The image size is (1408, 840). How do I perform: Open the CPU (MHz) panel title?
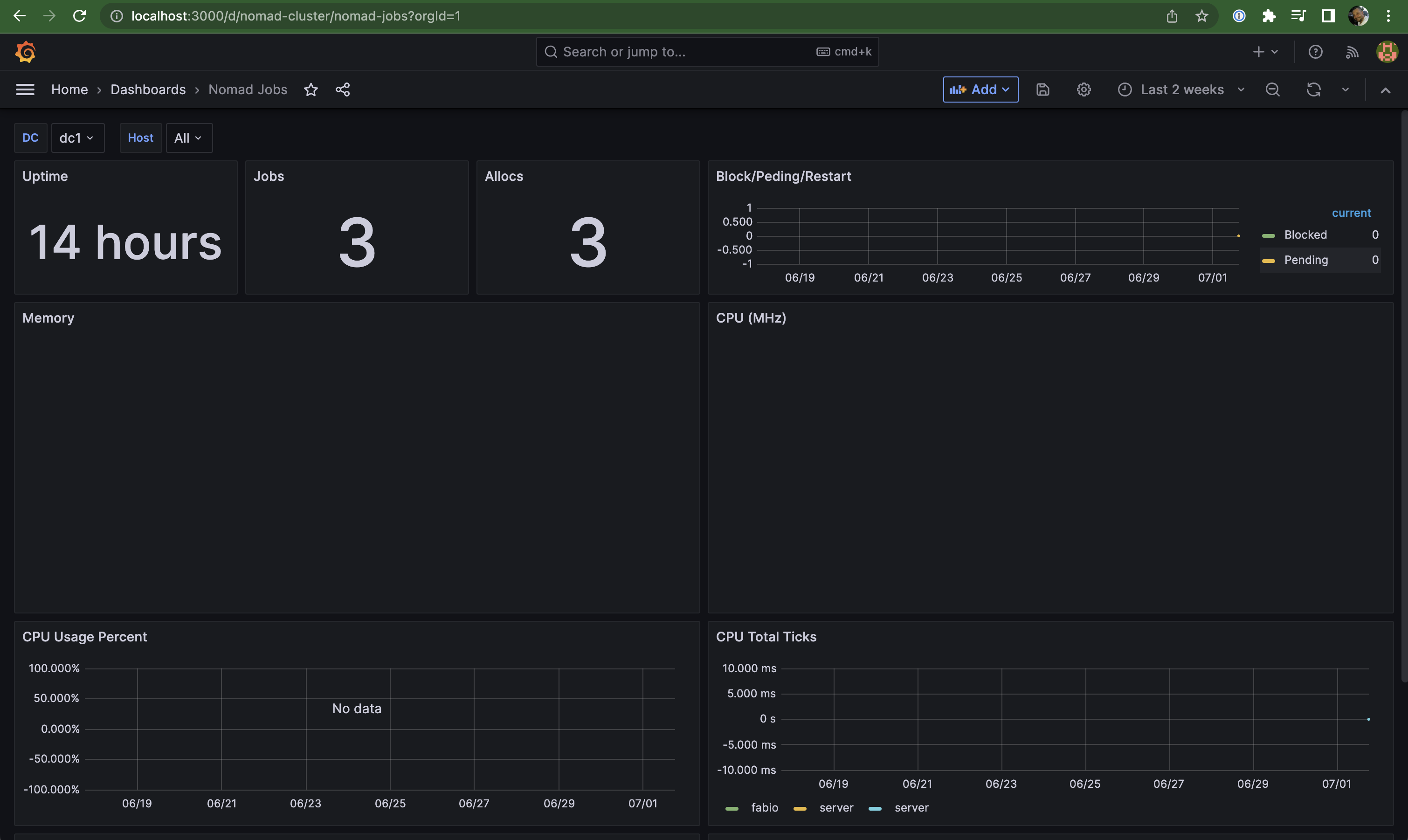click(x=751, y=318)
